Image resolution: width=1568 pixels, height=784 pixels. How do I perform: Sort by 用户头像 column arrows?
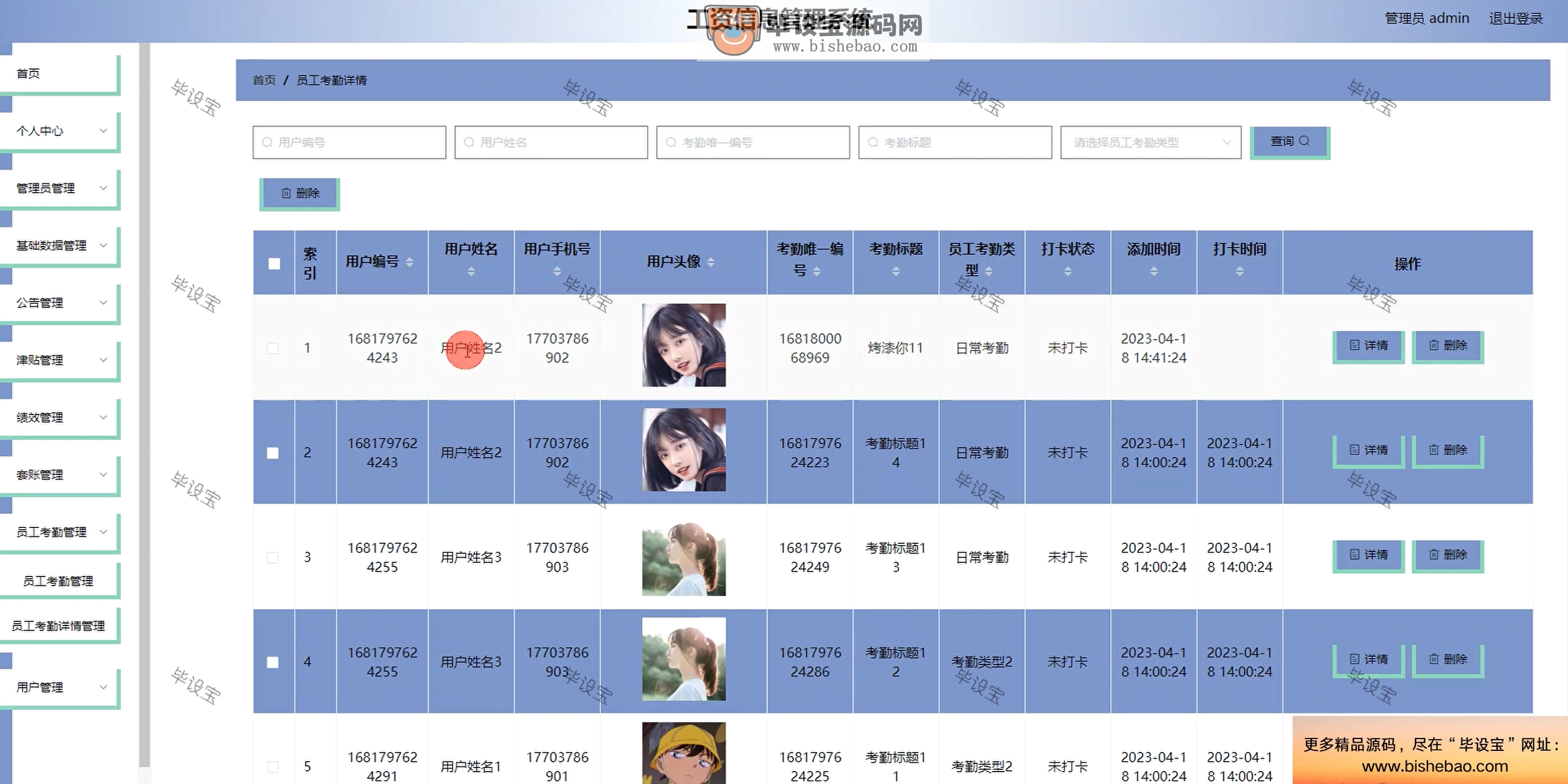(711, 263)
